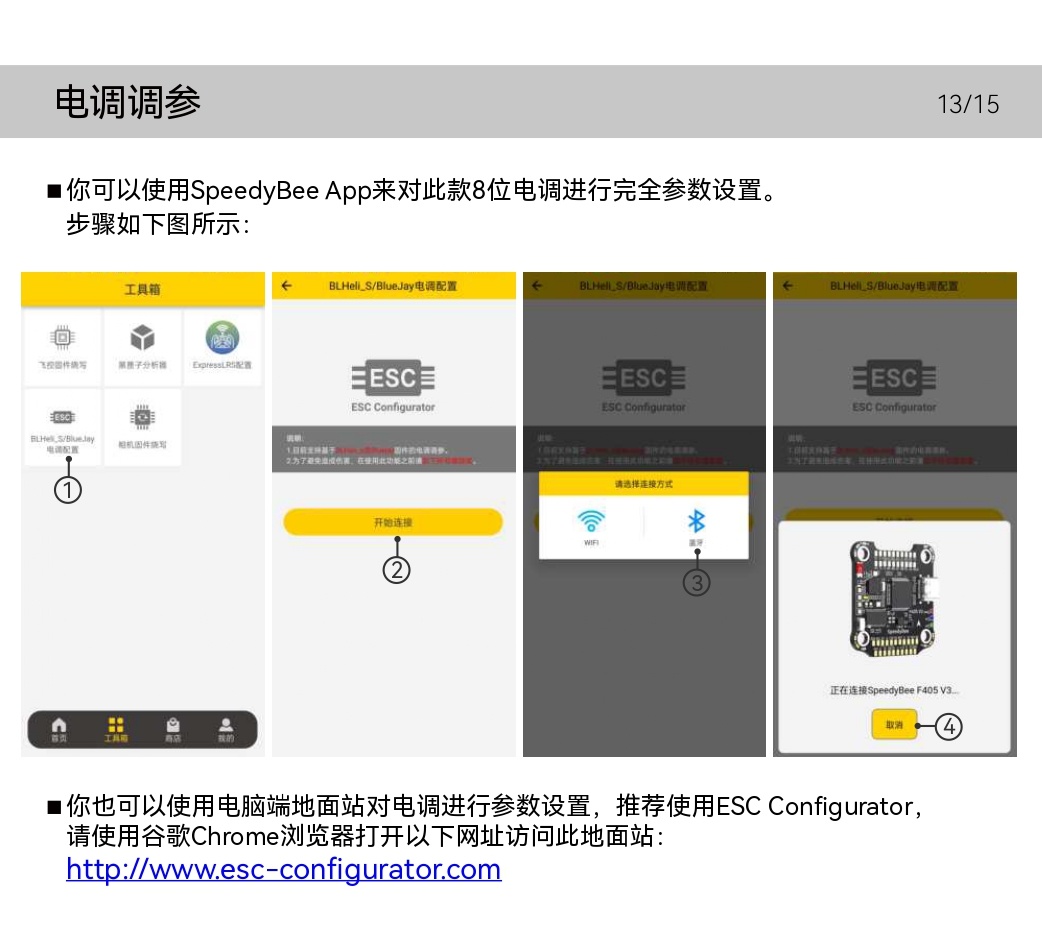Image resolution: width=1042 pixels, height=939 pixels.
Task: Tap the 飞控固件烧写 chip icon
Action: tap(62, 338)
